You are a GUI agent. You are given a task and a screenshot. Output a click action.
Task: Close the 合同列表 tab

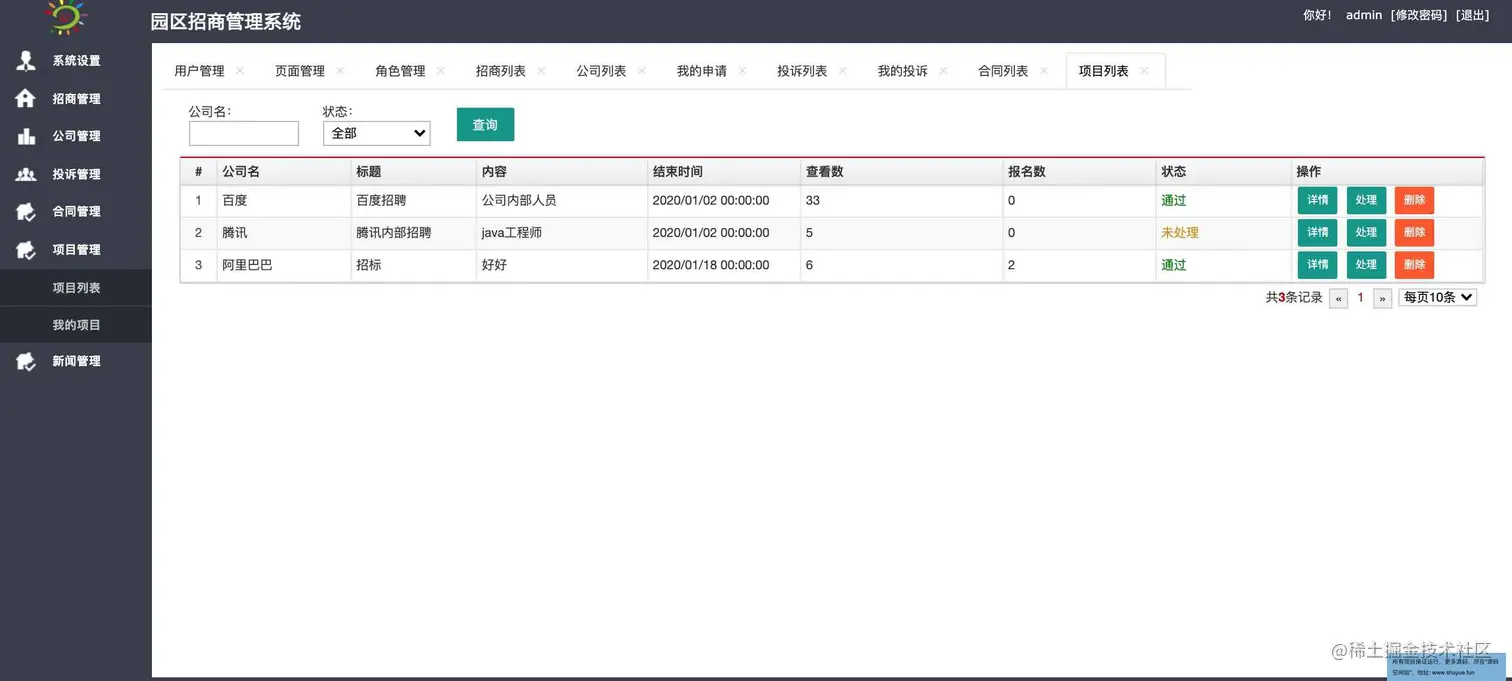[1044, 71]
